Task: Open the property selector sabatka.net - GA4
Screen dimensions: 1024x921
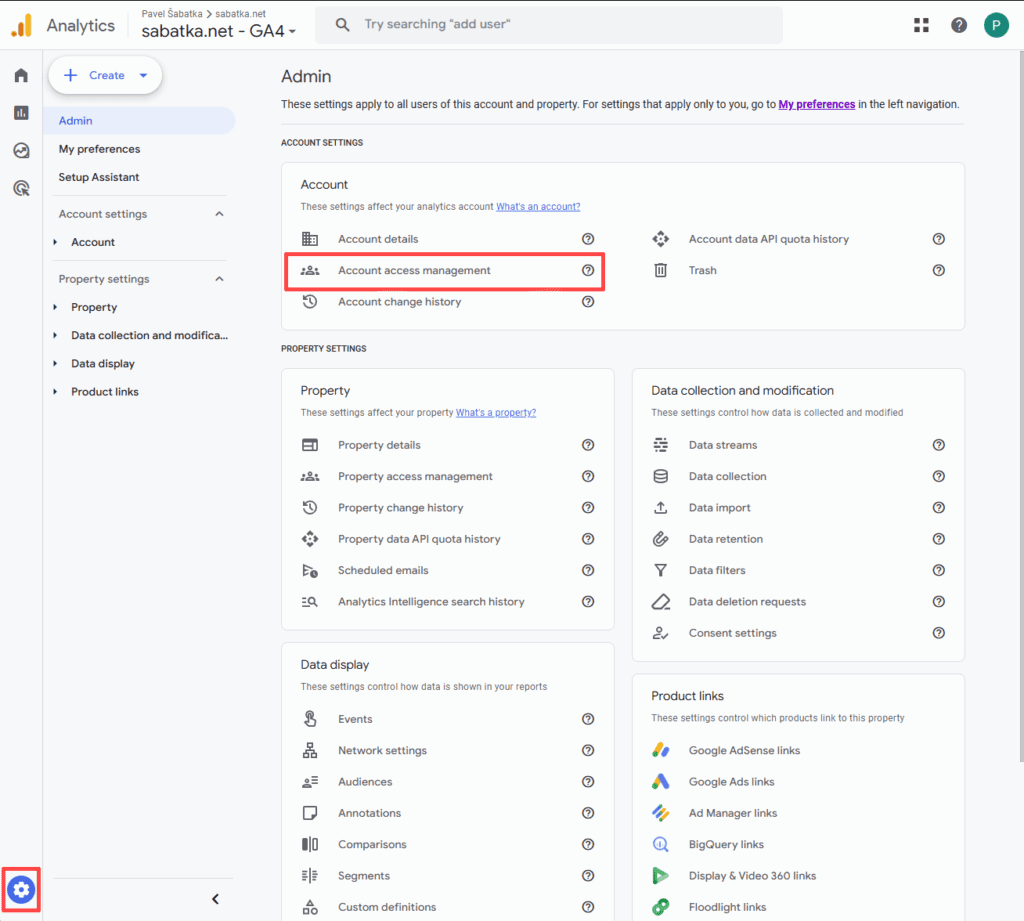Action: coord(218,31)
